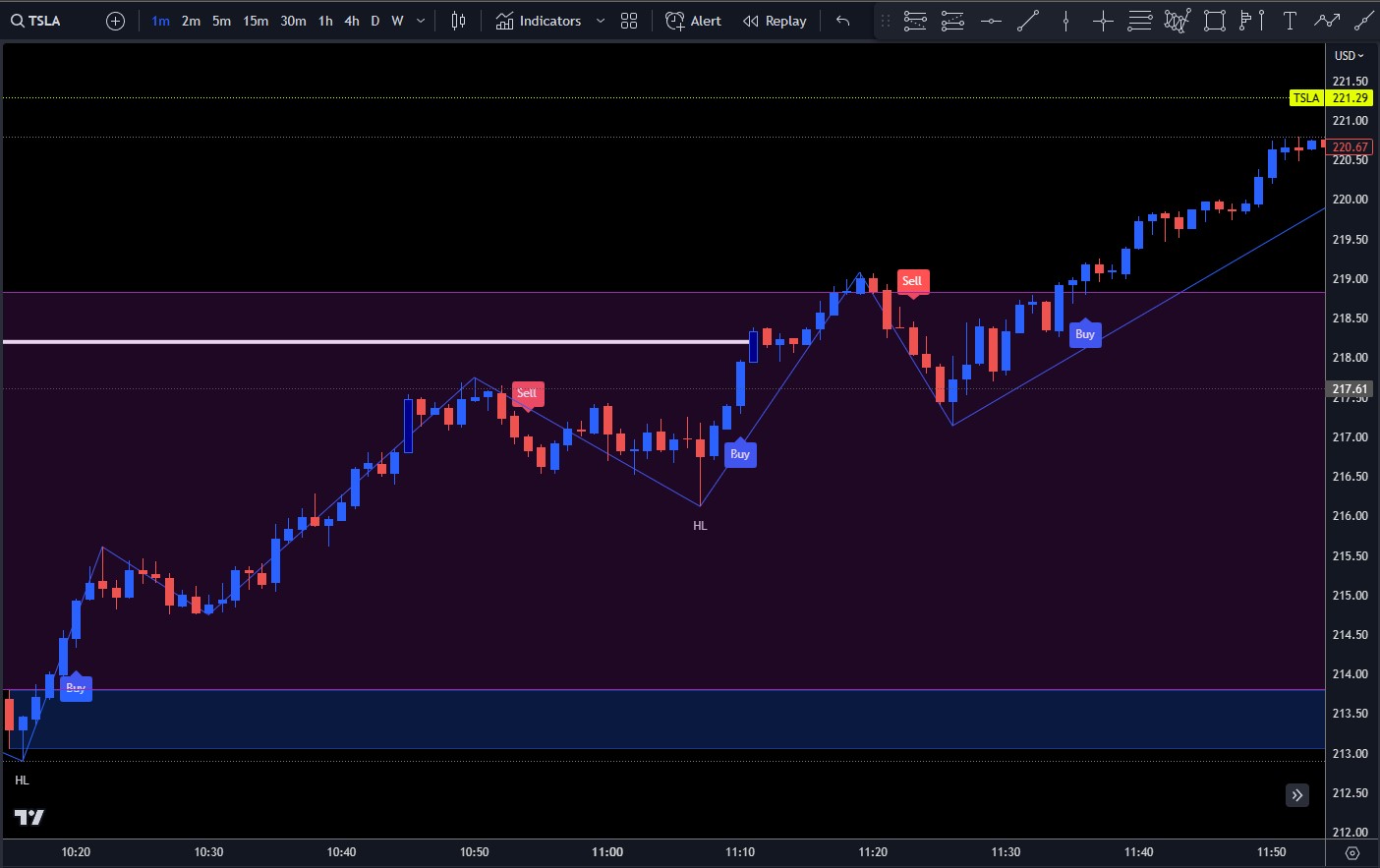The image size is (1380, 868).
Task: Select the 1m timeframe
Action: [160, 21]
